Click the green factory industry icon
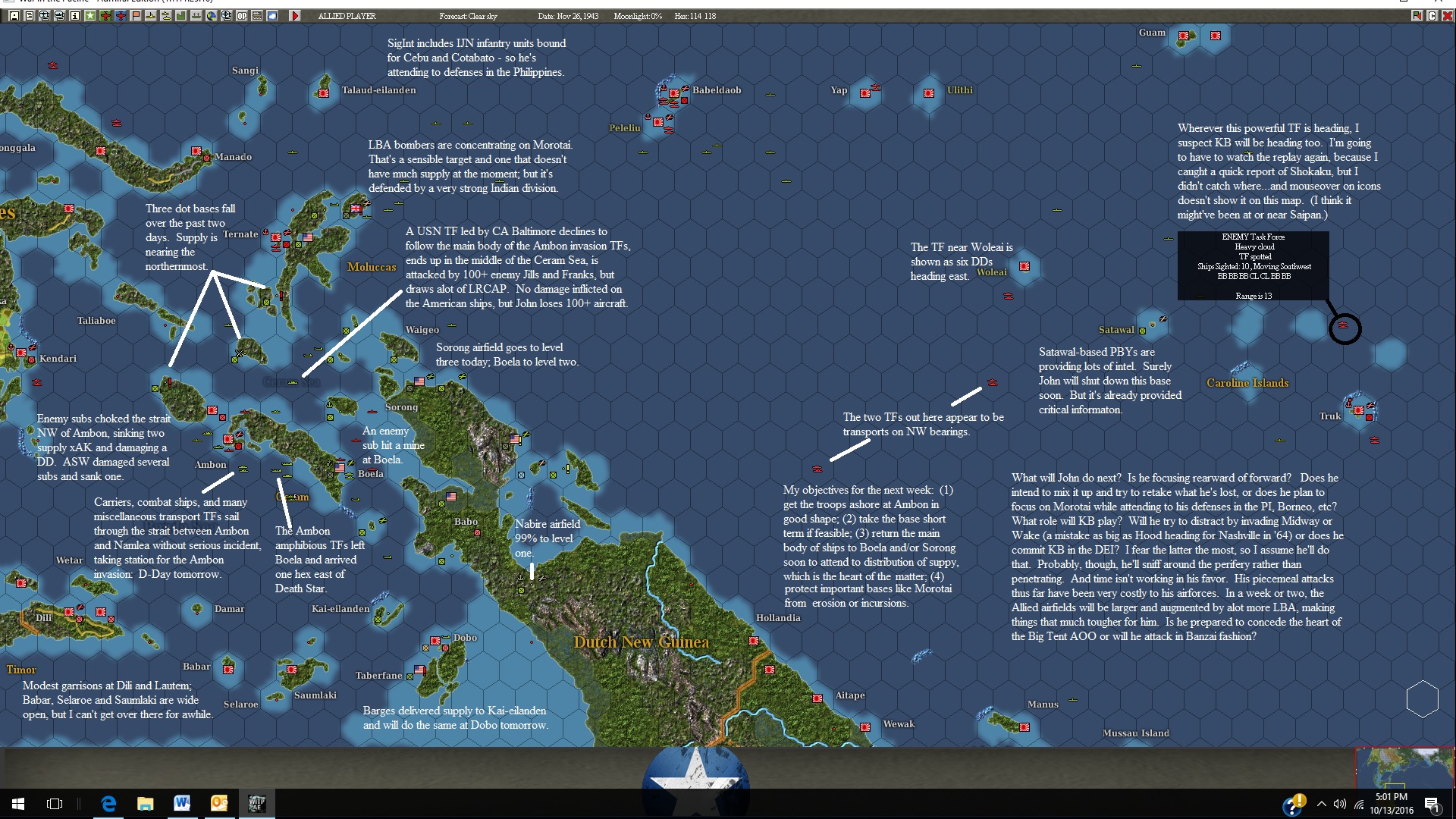 (x=180, y=16)
